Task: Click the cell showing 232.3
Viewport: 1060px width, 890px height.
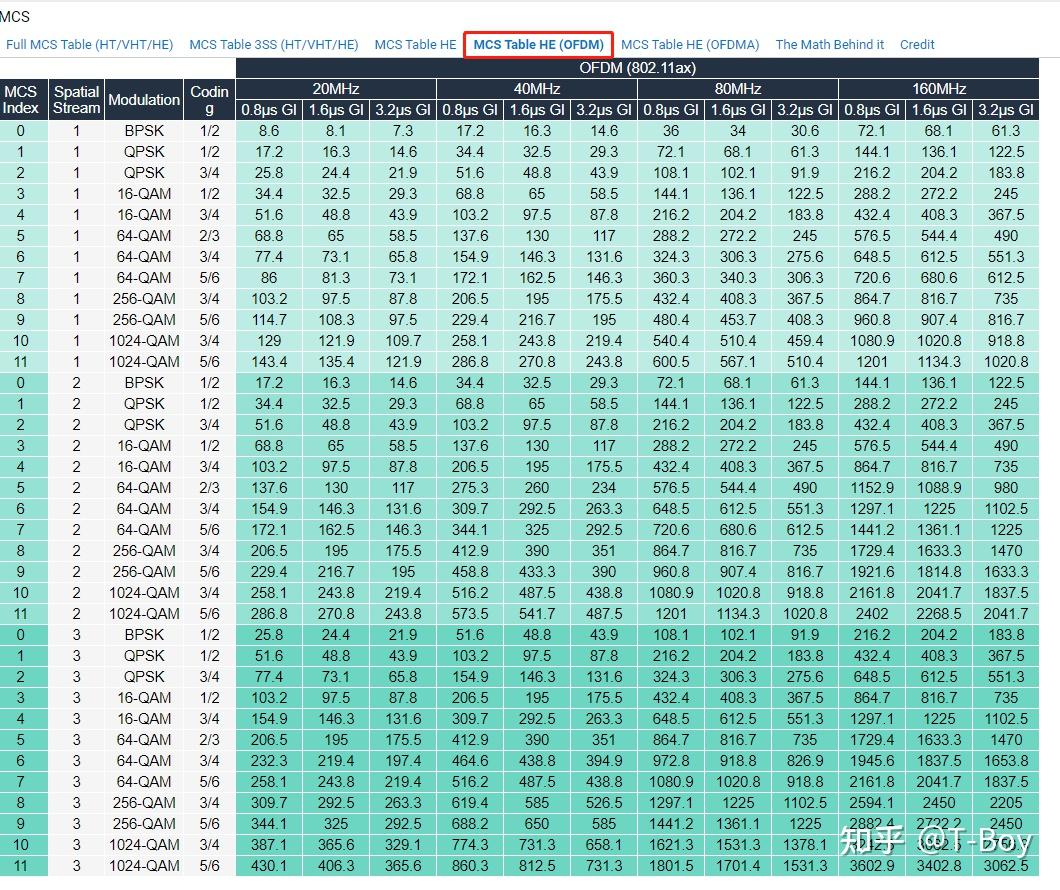Action: 269,761
